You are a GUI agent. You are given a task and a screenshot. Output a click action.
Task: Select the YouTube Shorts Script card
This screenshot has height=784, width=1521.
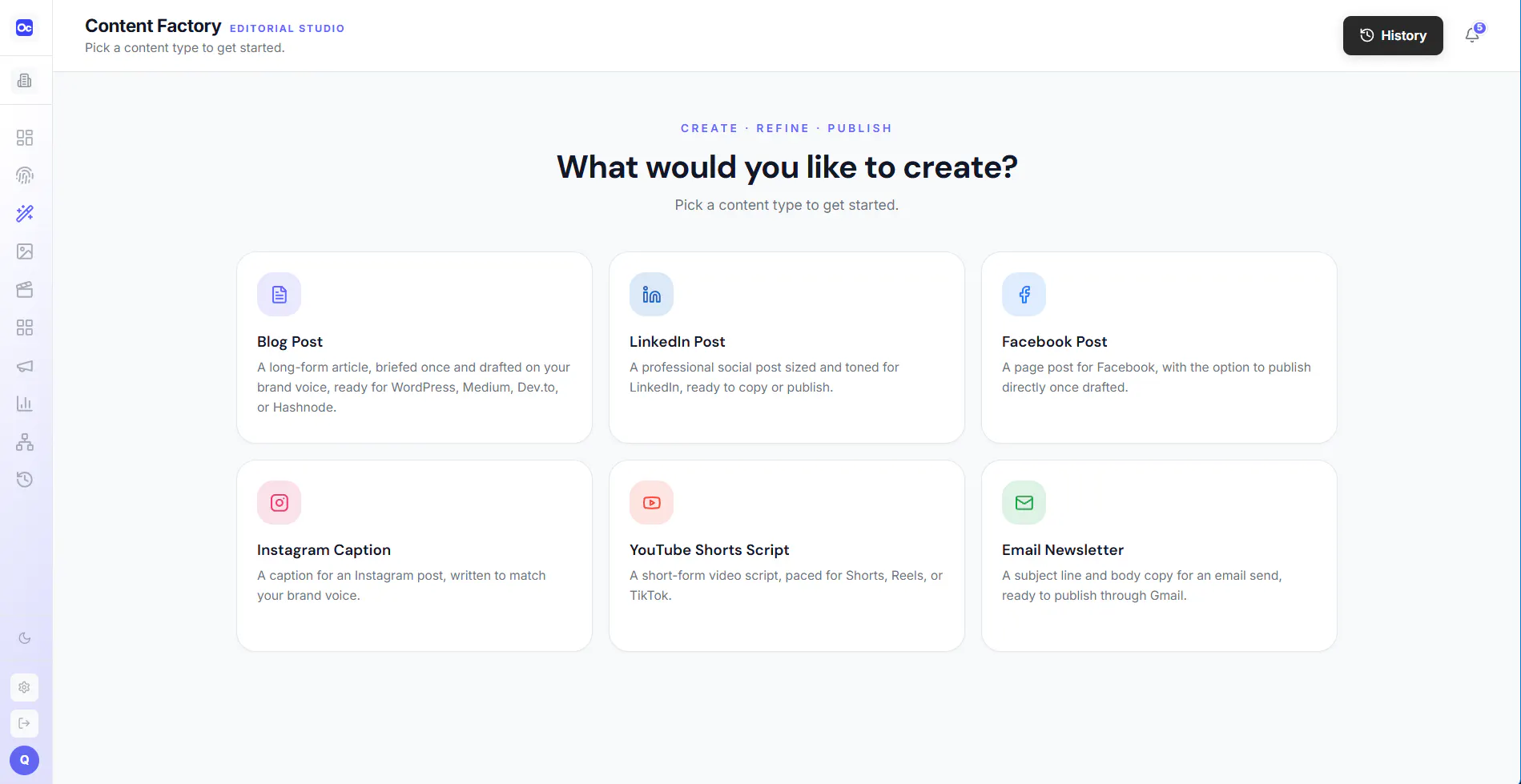pos(787,556)
